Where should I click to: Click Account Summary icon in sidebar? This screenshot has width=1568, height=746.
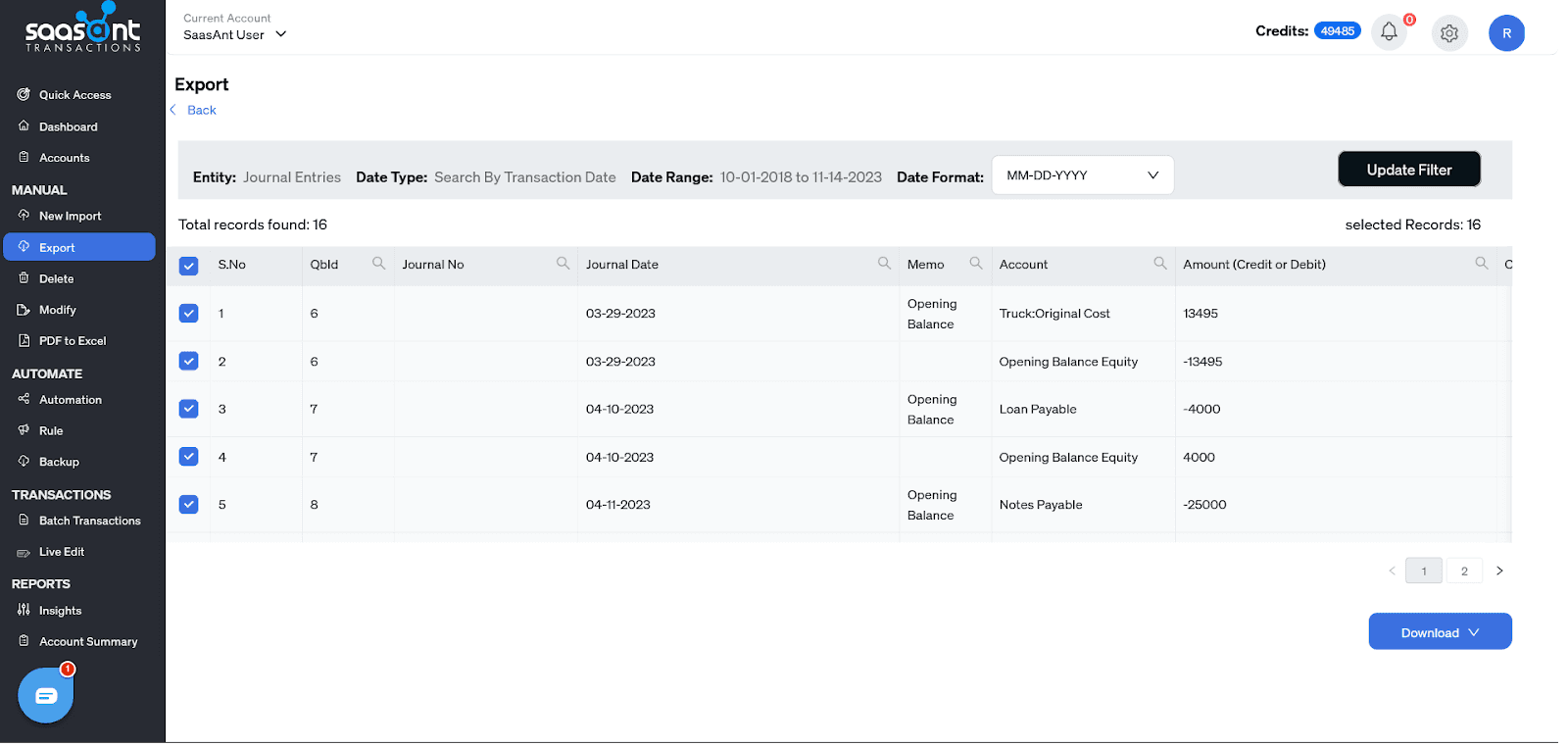coord(24,641)
